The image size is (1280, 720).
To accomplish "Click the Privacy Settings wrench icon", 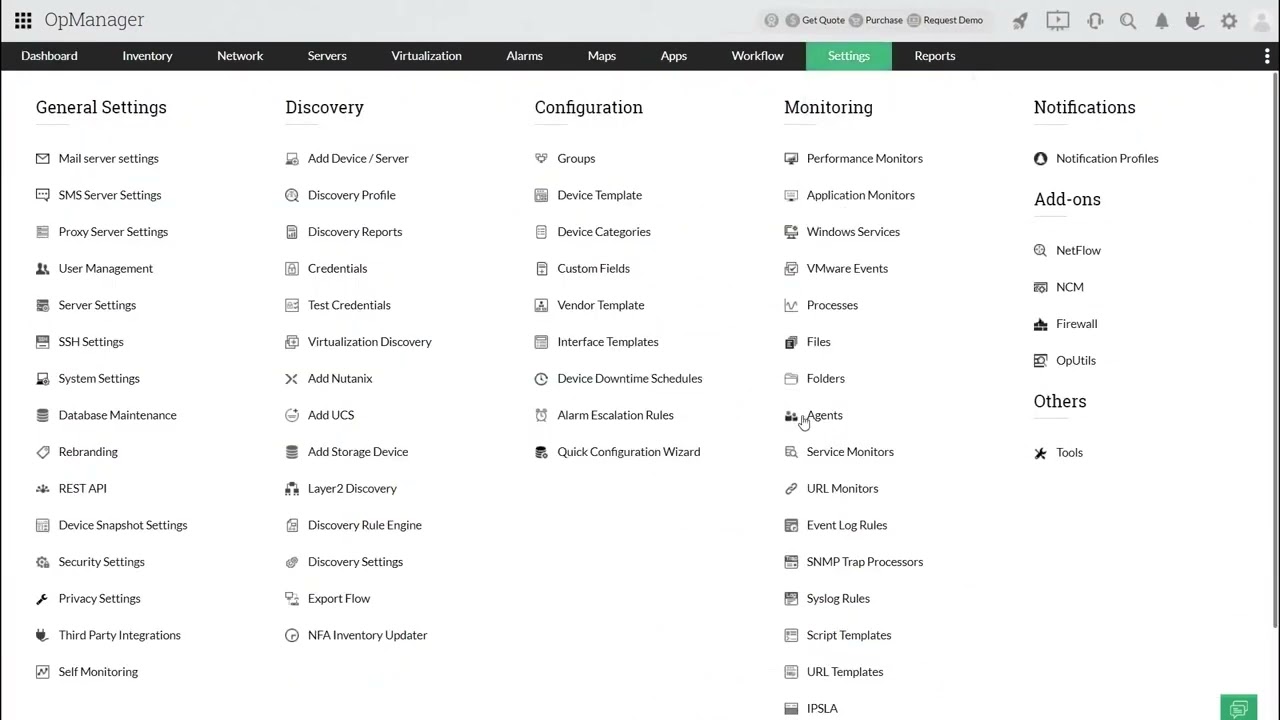I will (x=42, y=598).
